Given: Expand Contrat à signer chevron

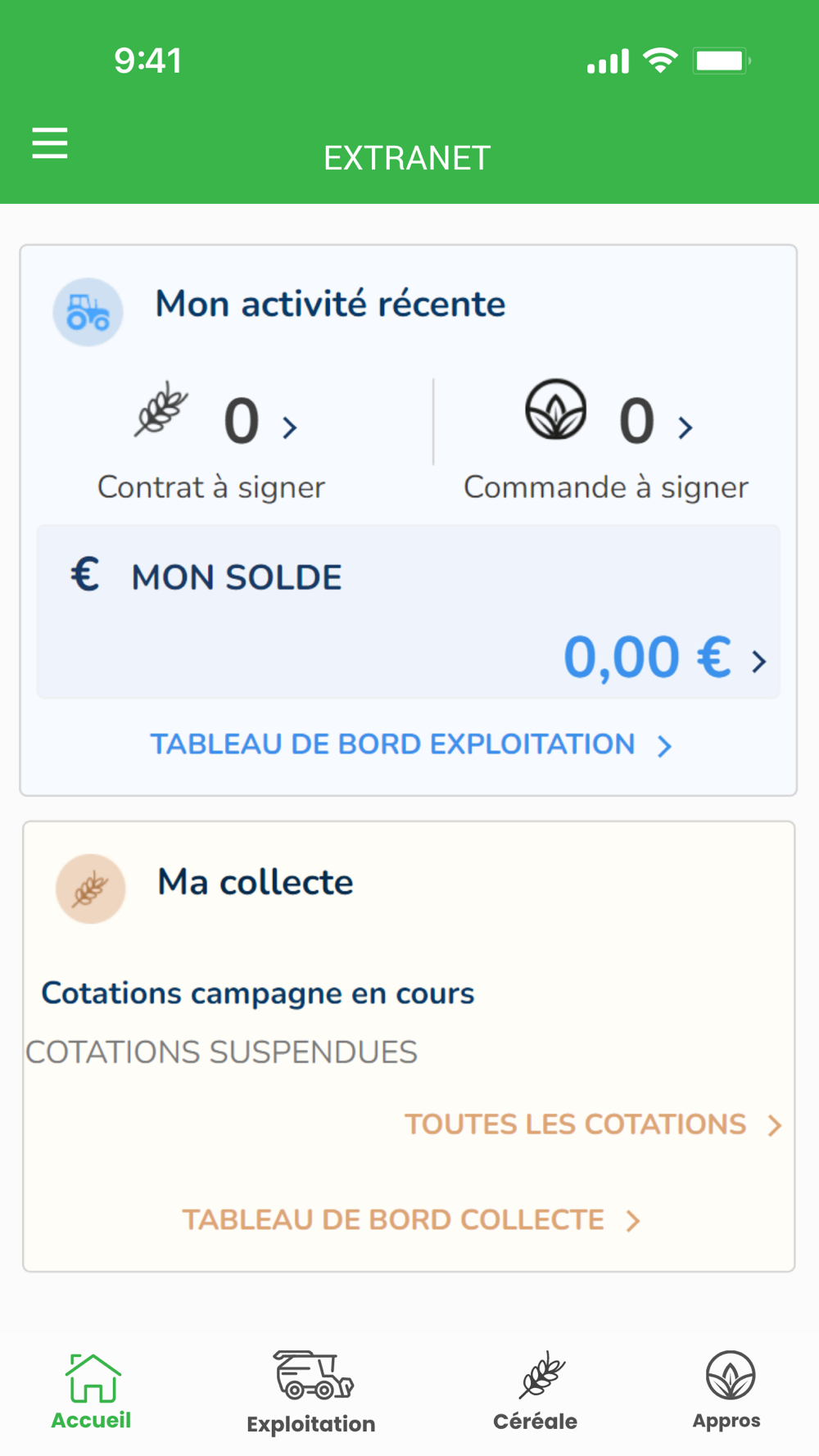Looking at the screenshot, I should pos(290,427).
